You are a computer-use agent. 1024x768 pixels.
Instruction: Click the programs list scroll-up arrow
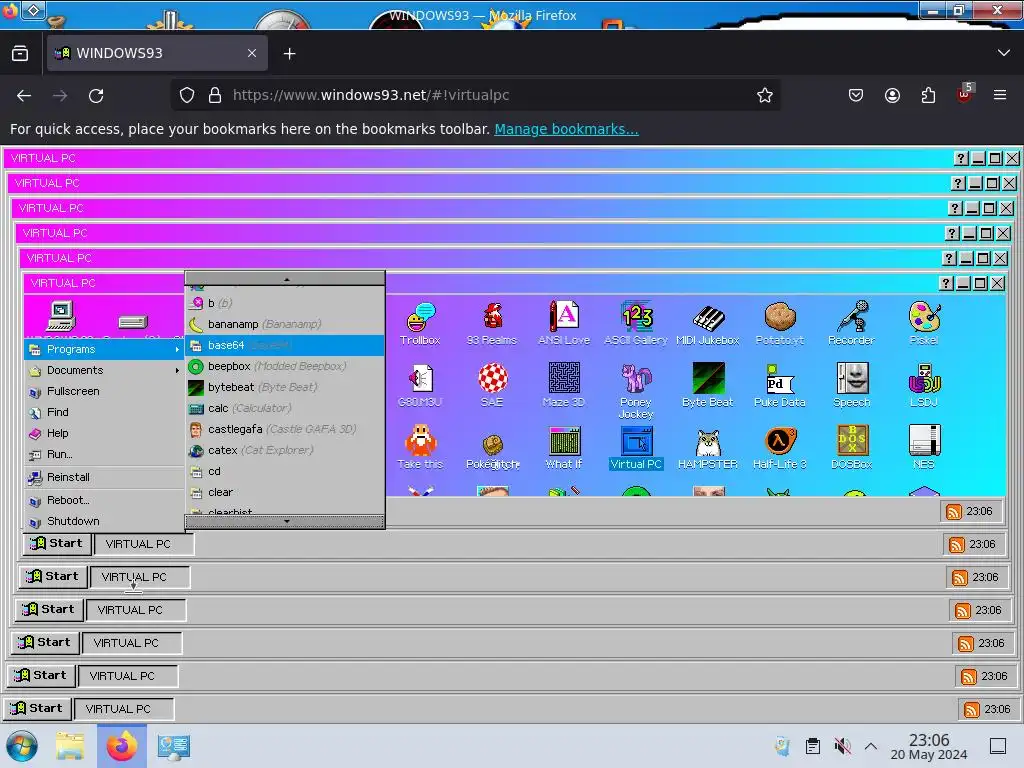285,279
